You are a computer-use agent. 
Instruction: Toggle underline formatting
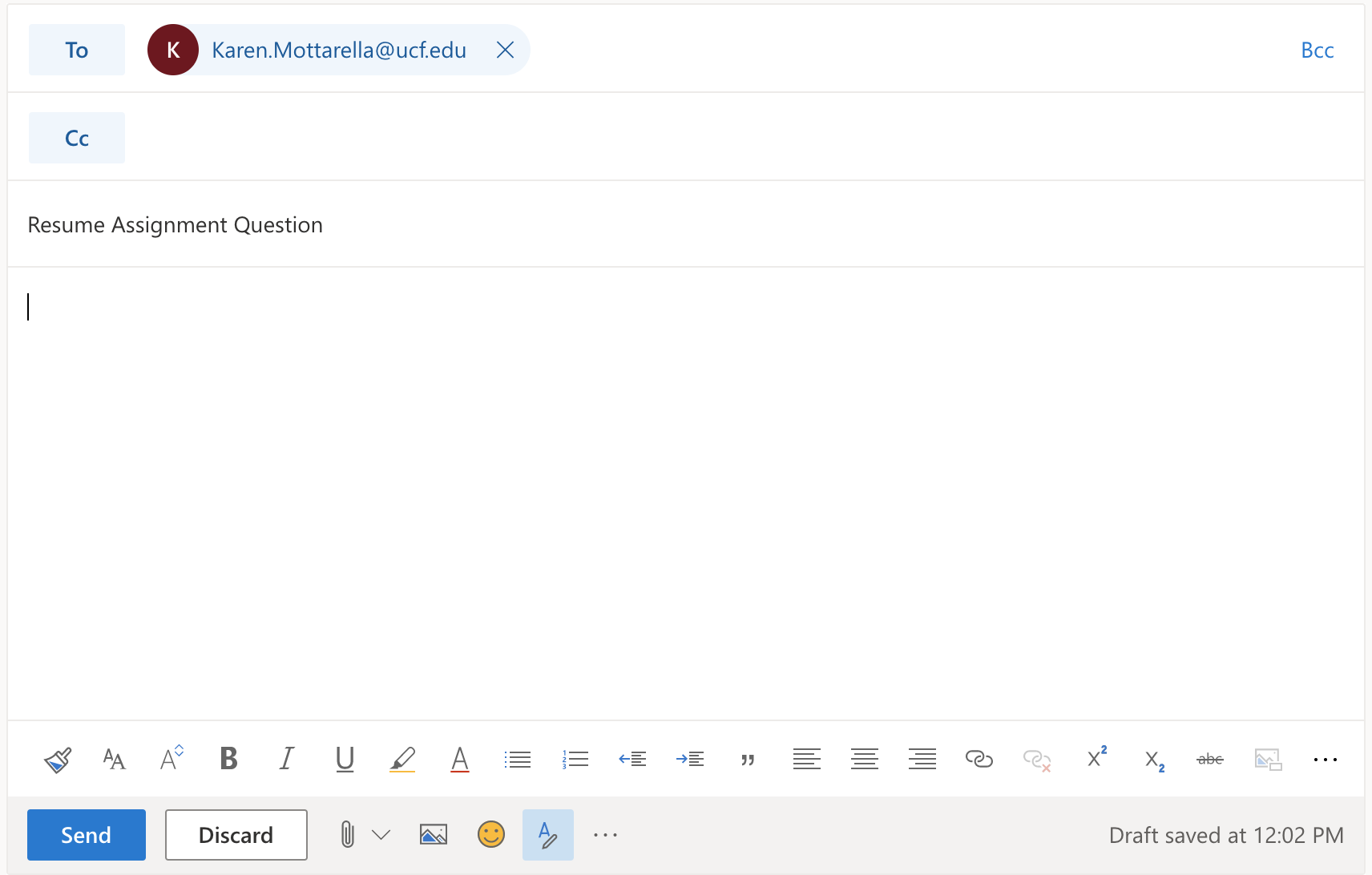(345, 759)
